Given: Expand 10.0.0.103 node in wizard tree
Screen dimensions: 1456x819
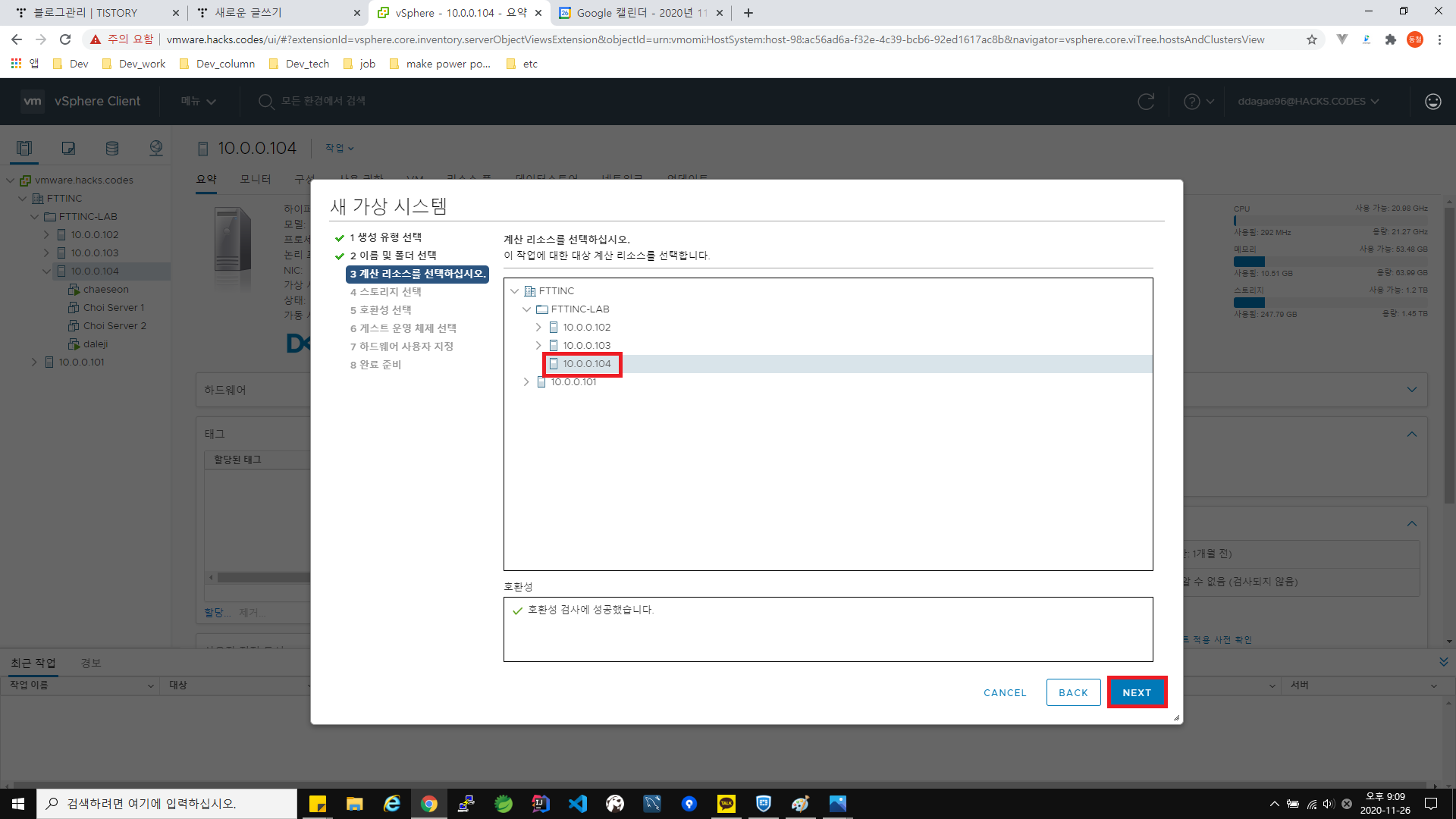Looking at the screenshot, I should click(x=538, y=346).
